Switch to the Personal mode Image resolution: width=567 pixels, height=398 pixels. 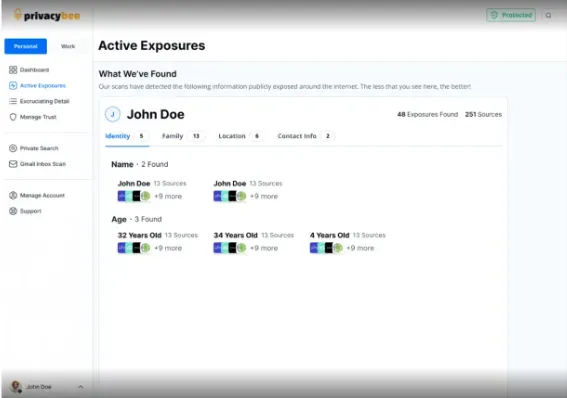(26, 46)
